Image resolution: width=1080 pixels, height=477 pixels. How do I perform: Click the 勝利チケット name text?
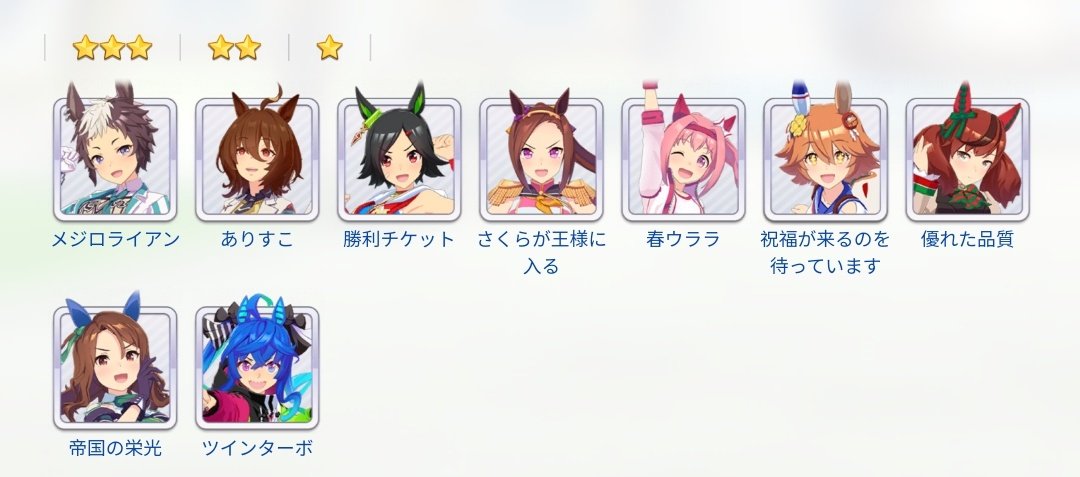(x=399, y=240)
